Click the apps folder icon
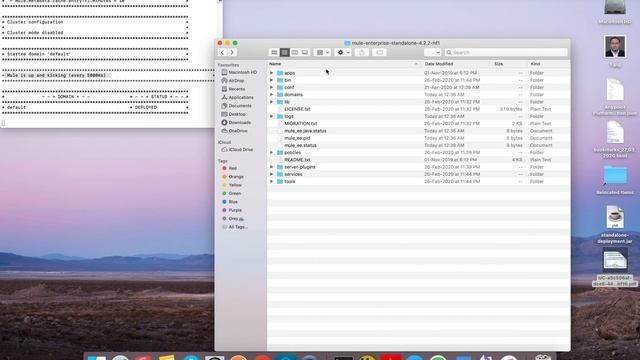 280,73
